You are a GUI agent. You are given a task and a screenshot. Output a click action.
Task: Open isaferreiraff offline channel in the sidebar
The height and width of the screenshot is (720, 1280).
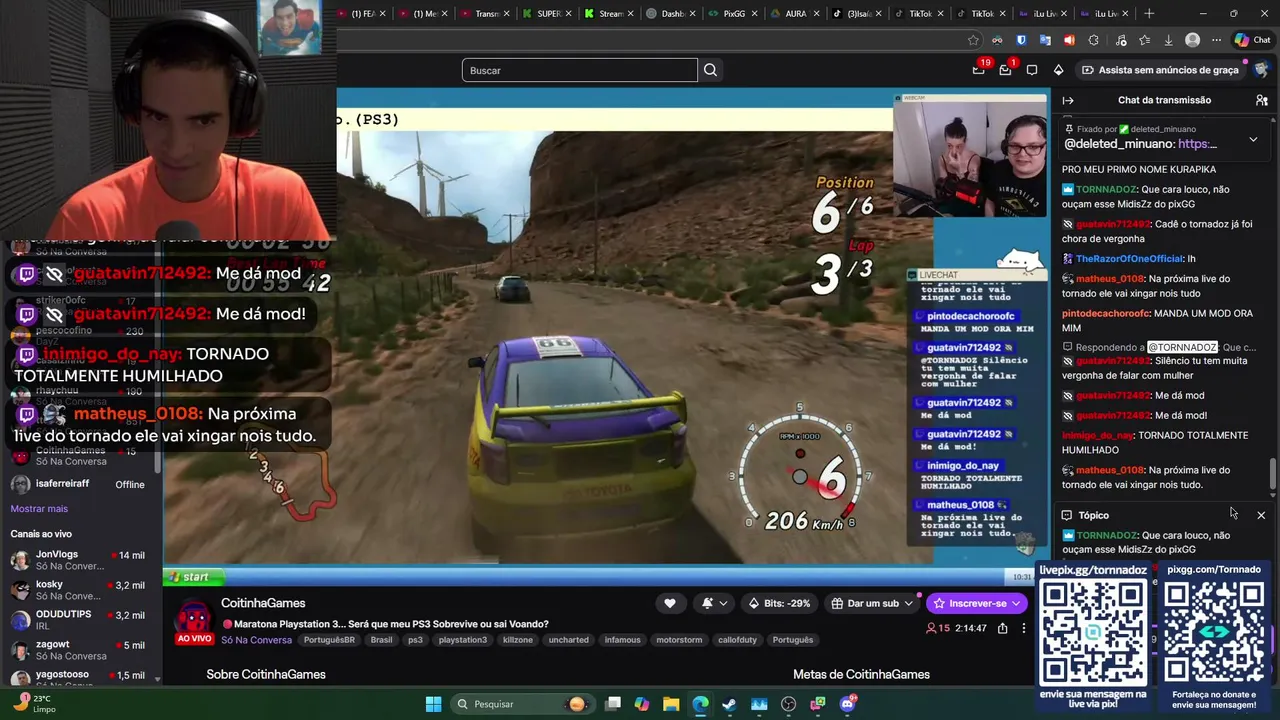tap(80, 484)
